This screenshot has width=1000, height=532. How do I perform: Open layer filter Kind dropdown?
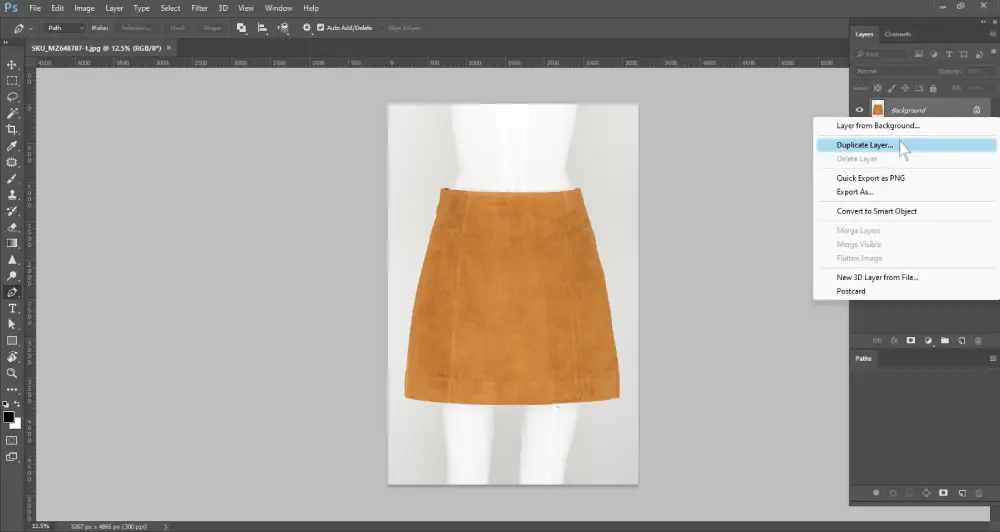pyautogui.click(x=881, y=54)
